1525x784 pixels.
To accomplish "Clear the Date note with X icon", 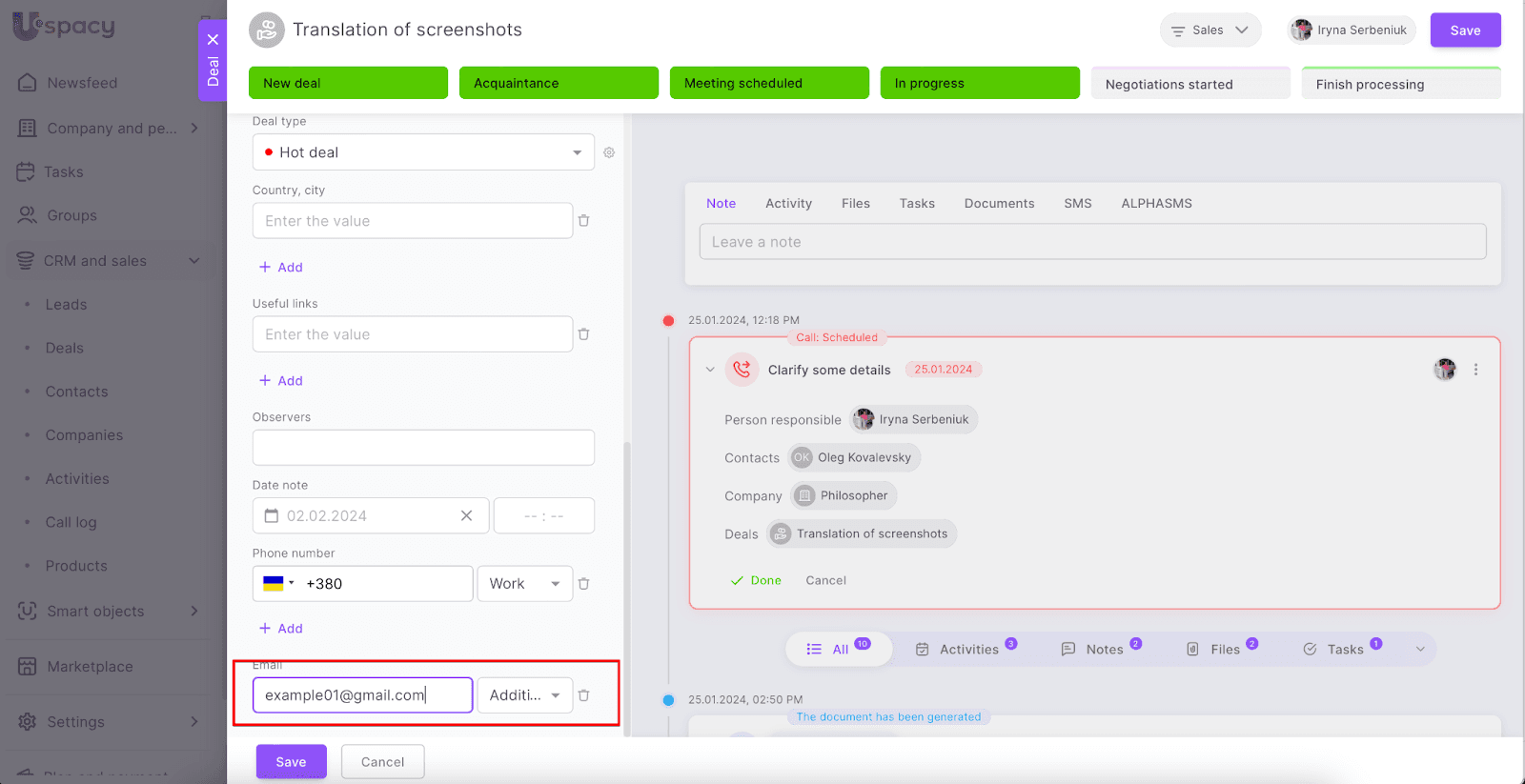I will pyautogui.click(x=466, y=515).
